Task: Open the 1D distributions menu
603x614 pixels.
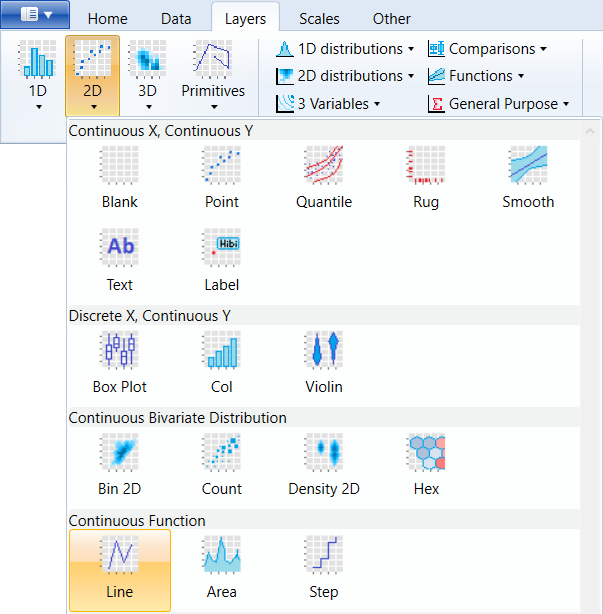Action: pos(345,49)
